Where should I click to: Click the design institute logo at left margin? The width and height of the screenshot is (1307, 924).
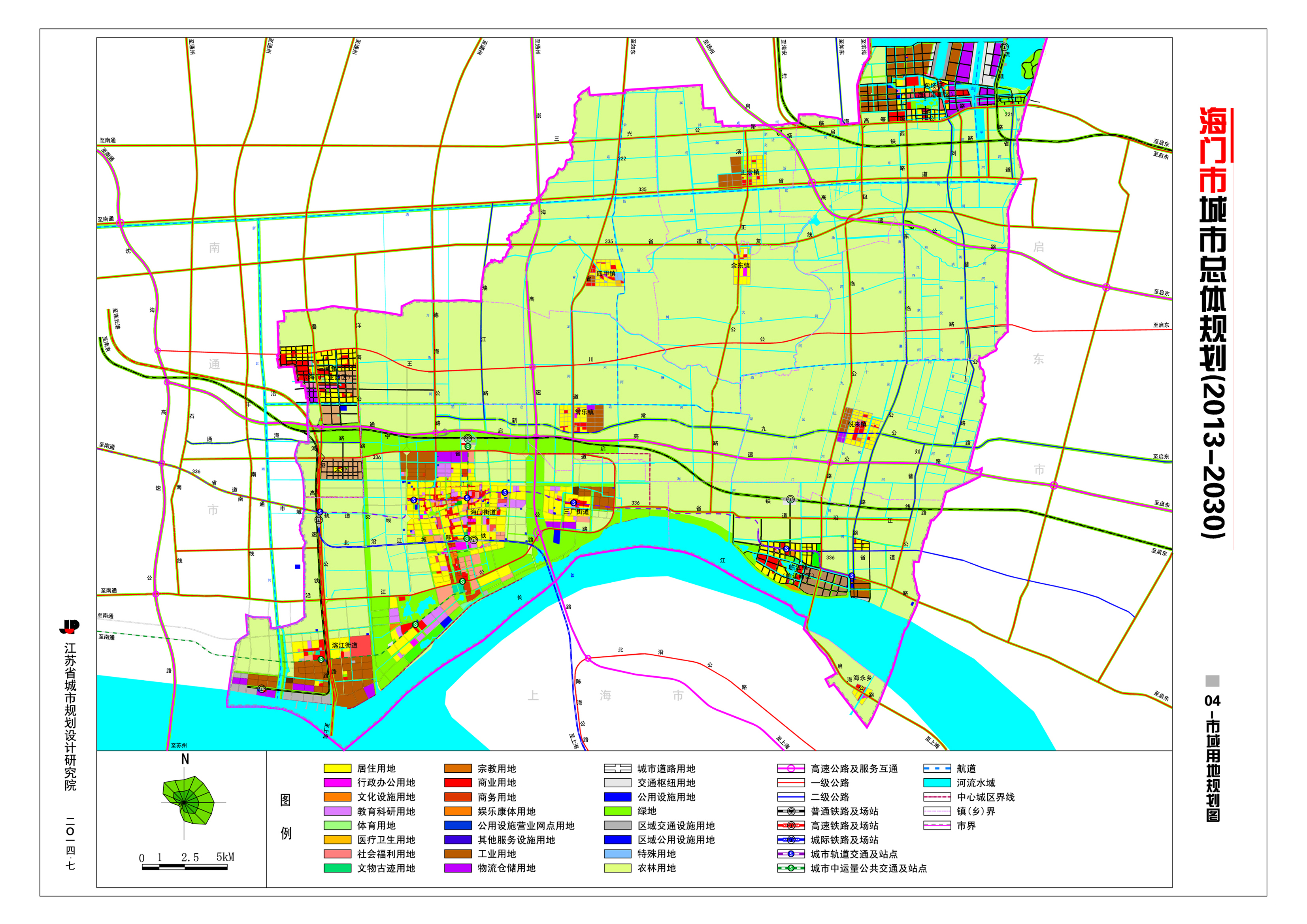pyautogui.click(x=70, y=627)
